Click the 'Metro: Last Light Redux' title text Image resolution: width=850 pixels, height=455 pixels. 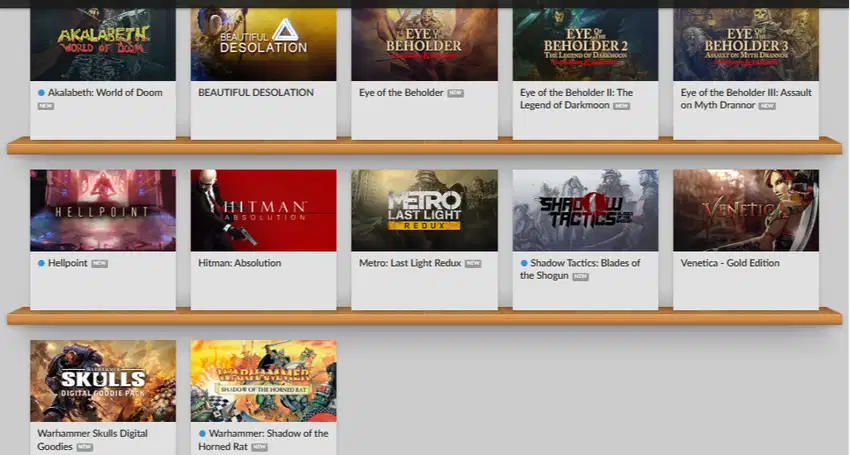click(x=410, y=263)
